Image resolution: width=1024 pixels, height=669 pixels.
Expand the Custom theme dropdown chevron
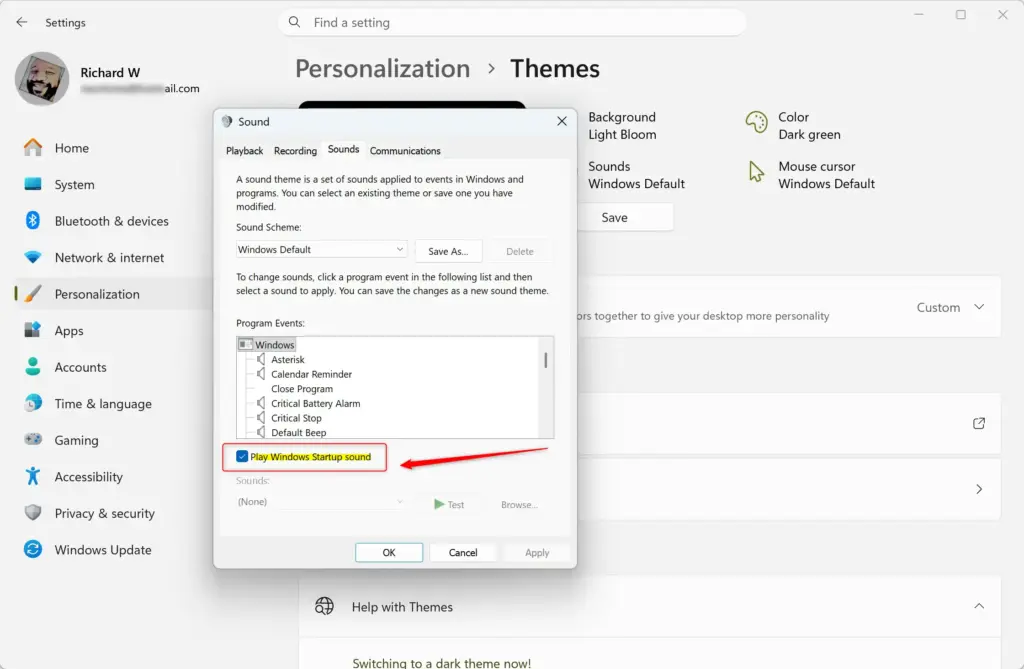[x=979, y=307]
